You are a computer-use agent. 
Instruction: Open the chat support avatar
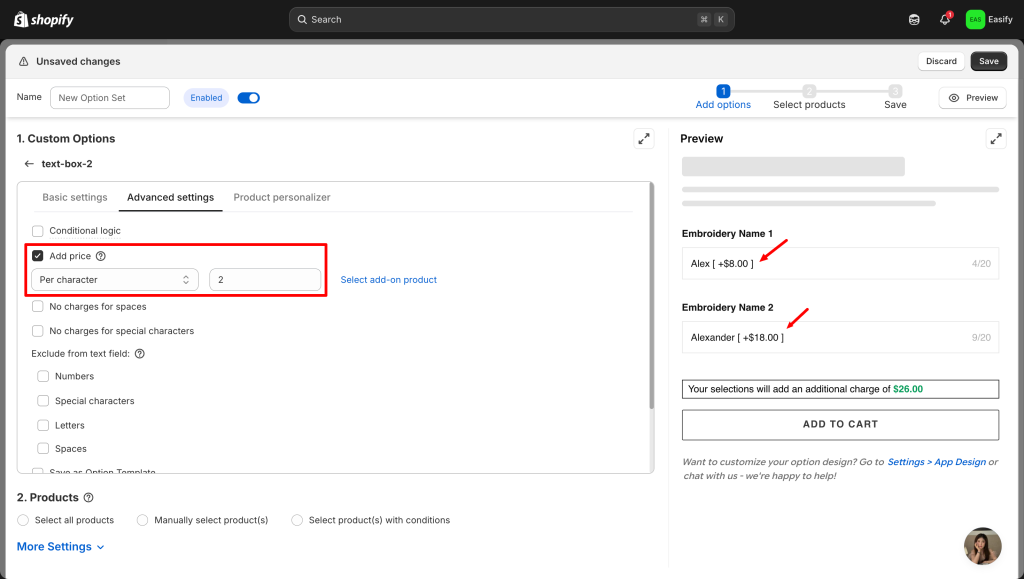click(x=982, y=546)
